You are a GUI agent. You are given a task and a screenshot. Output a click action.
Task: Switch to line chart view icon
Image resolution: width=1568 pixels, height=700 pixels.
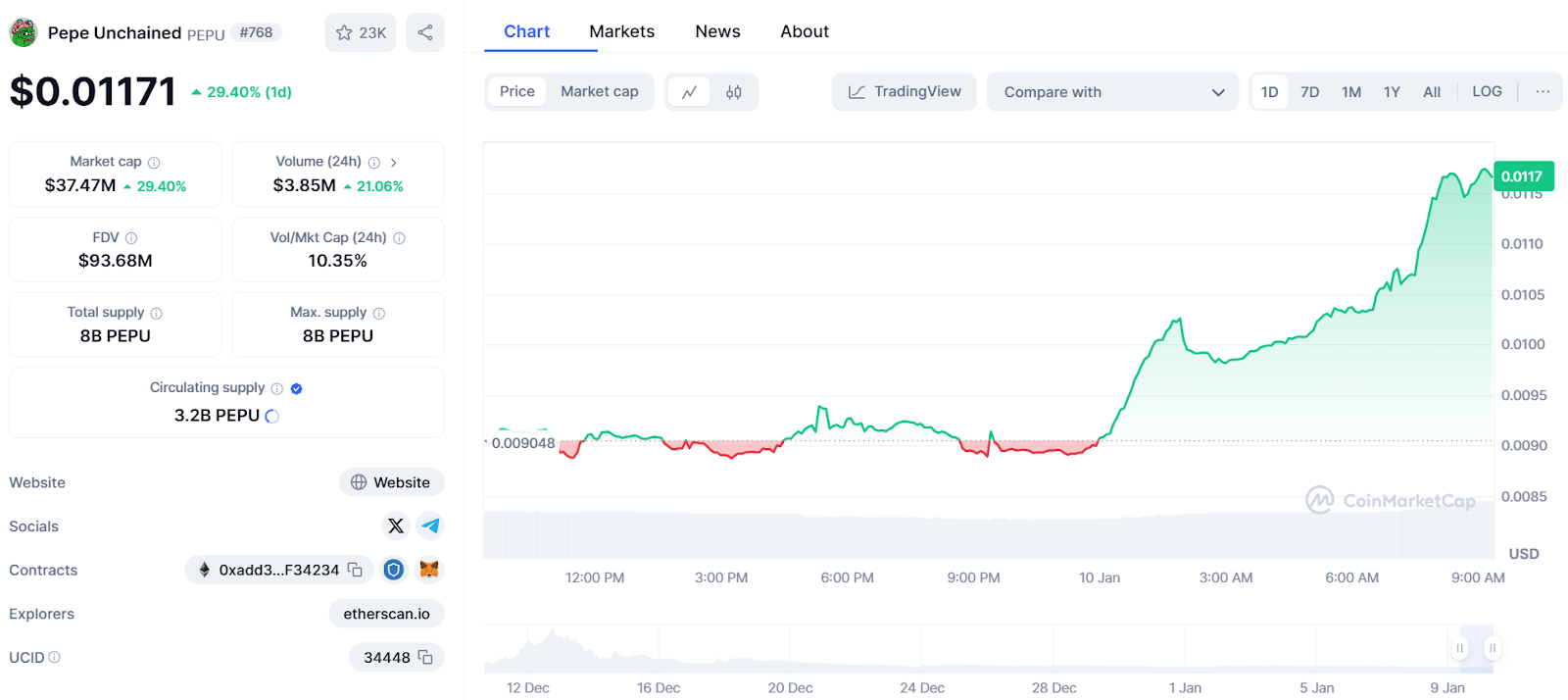point(689,92)
